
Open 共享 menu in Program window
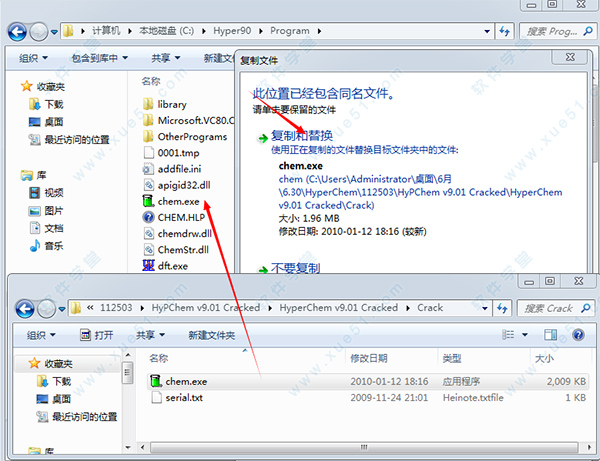pyautogui.click(x=165, y=58)
